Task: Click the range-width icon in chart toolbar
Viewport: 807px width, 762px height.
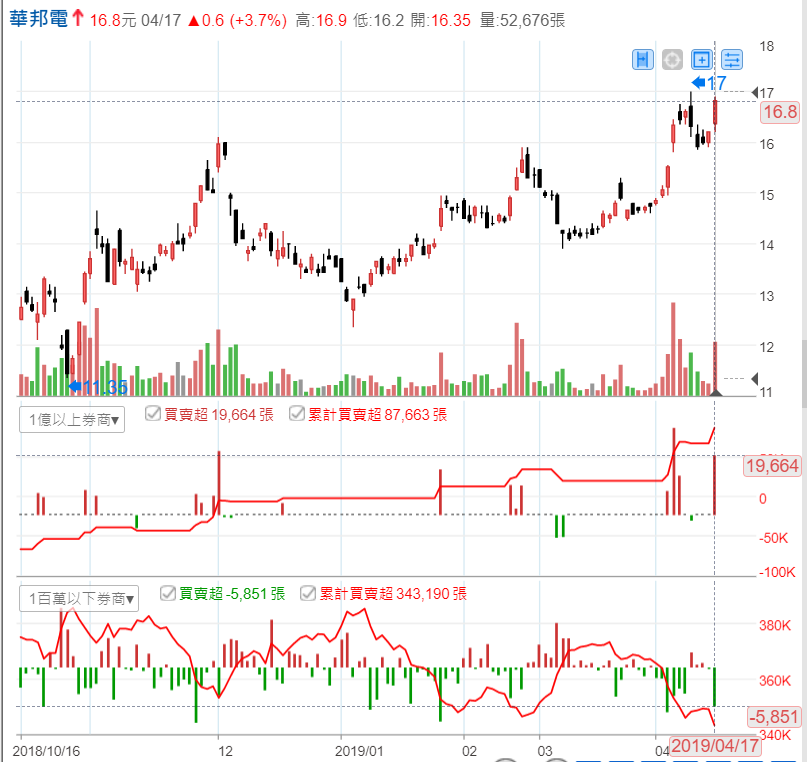Action: (x=642, y=60)
